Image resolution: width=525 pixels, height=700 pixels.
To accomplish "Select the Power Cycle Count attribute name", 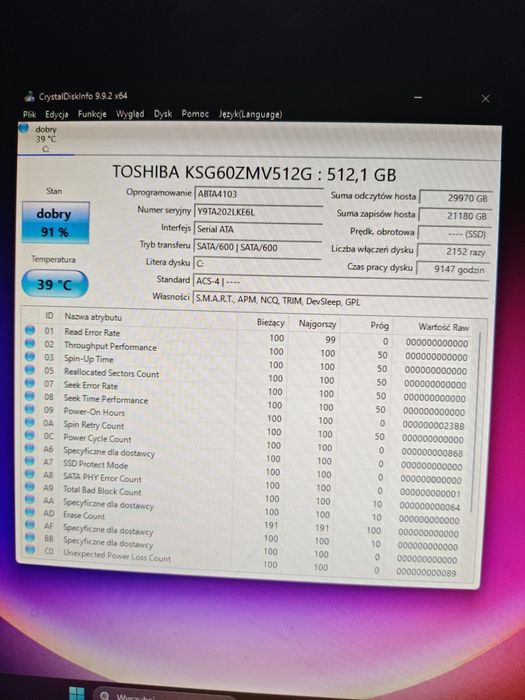I will tap(97, 438).
